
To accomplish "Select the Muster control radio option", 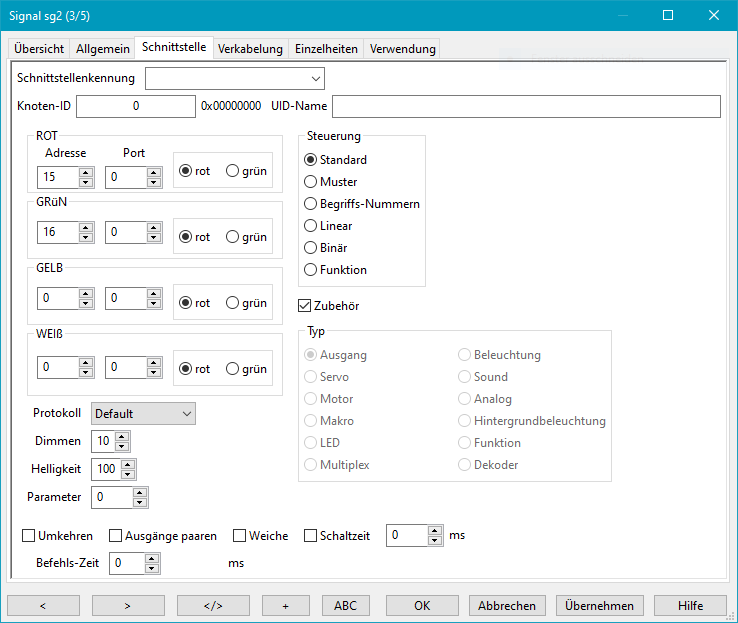I will [312, 182].
